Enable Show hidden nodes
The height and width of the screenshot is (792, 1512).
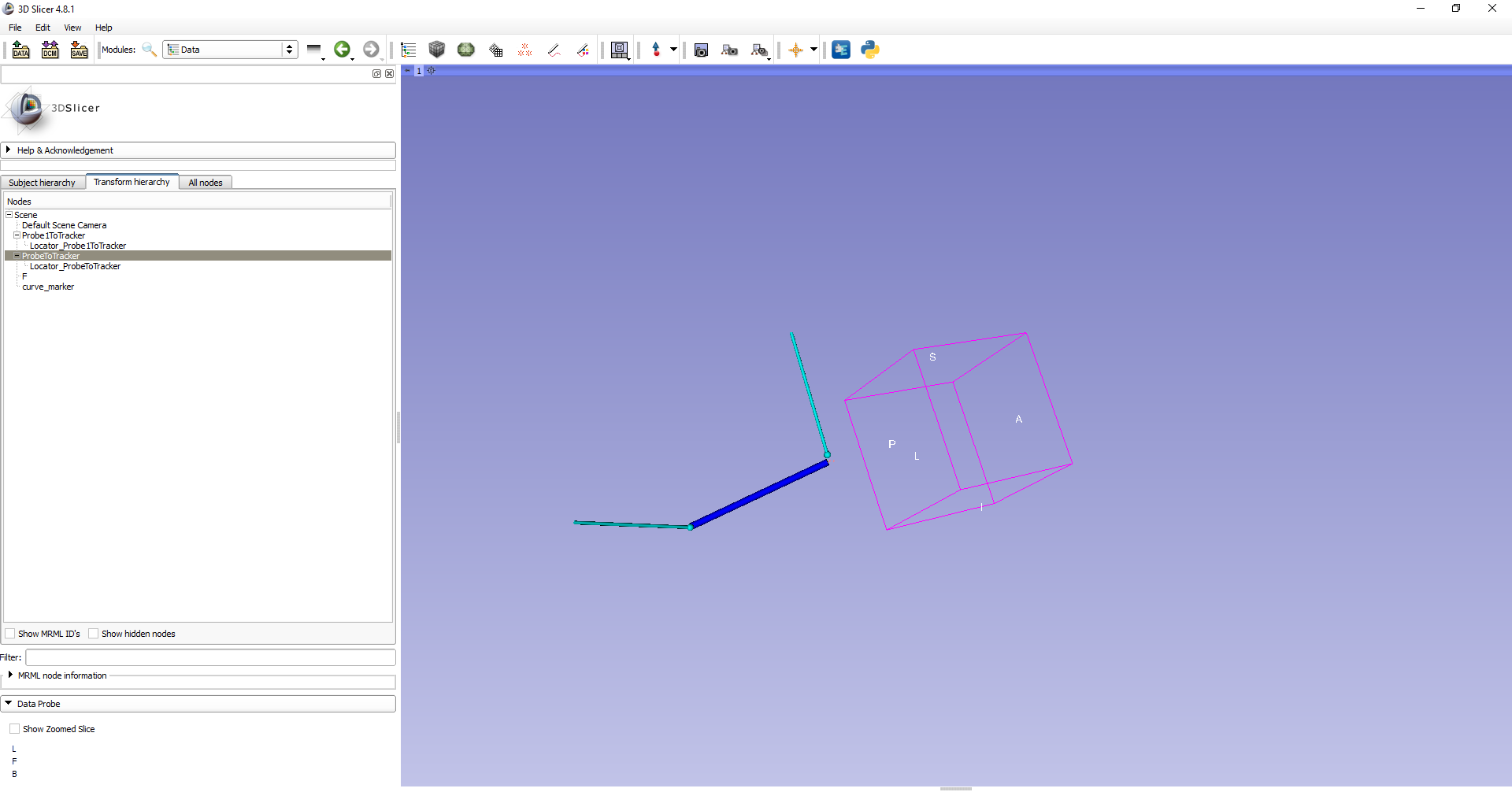(93, 633)
